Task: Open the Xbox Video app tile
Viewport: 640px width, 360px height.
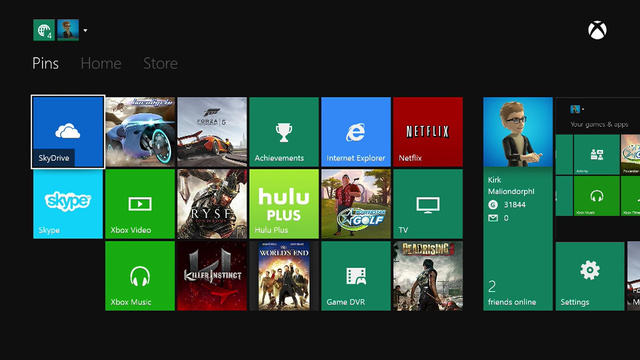Action: pyautogui.click(x=140, y=204)
